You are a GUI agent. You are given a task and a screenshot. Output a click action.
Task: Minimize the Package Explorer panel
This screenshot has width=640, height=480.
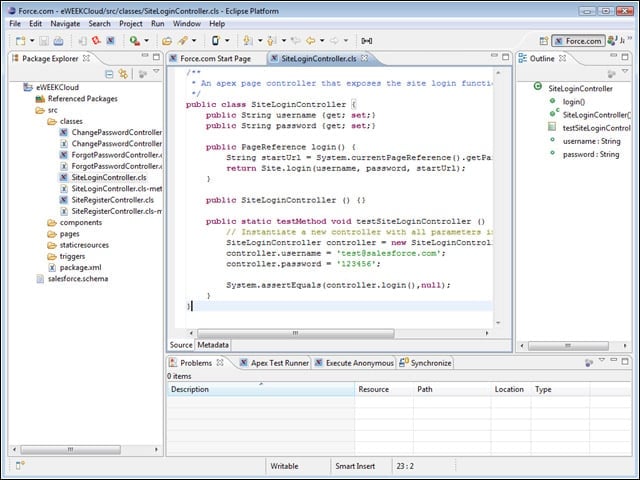coord(145,56)
